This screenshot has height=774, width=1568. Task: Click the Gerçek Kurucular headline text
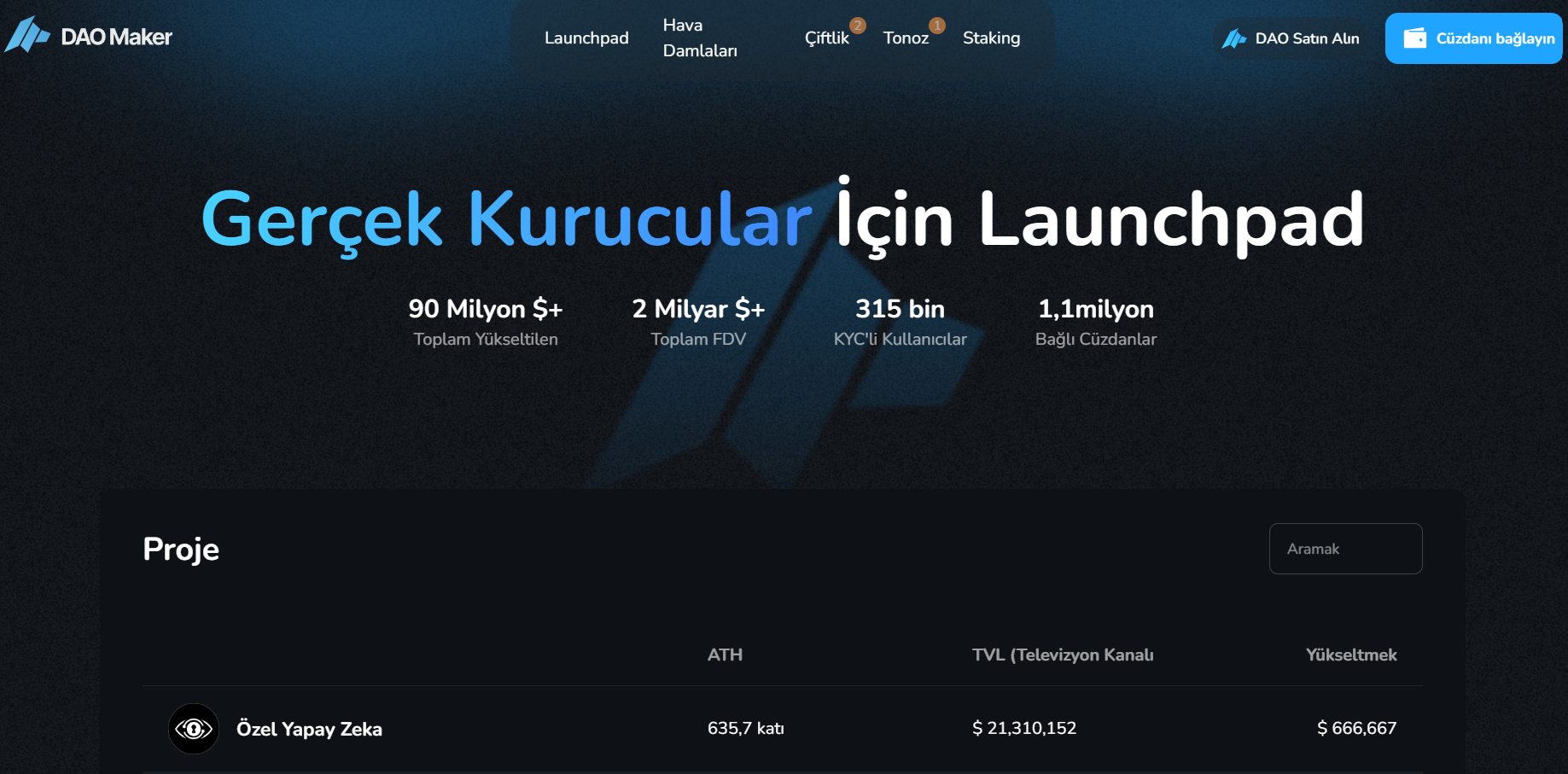tap(506, 220)
